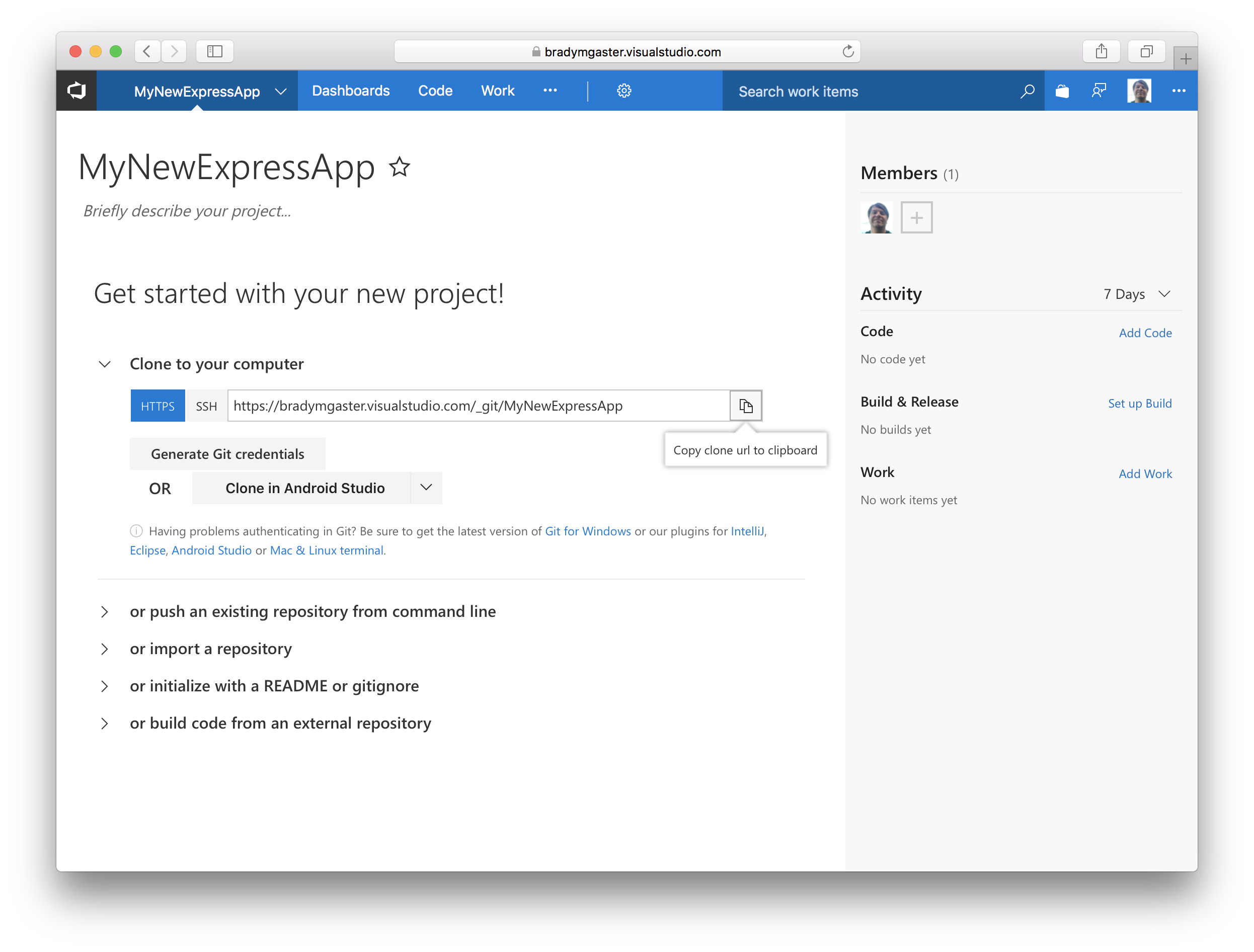This screenshot has height=952, width=1254.
Task: Click the Add Work link
Action: coord(1145,473)
